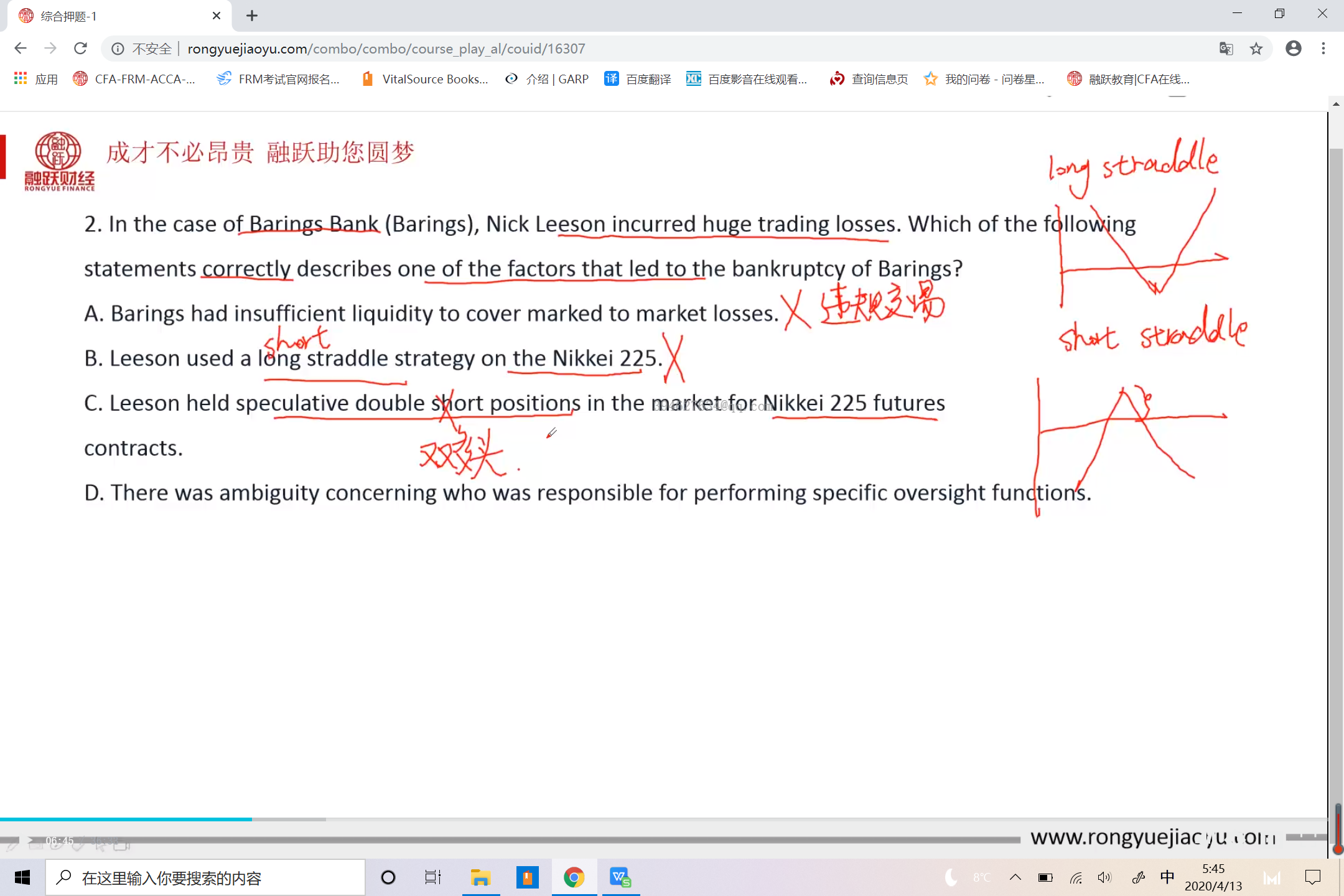Mute or adjust the volume speaker icon
Screen dimensions: 1344x896
click(x=1104, y=877)
